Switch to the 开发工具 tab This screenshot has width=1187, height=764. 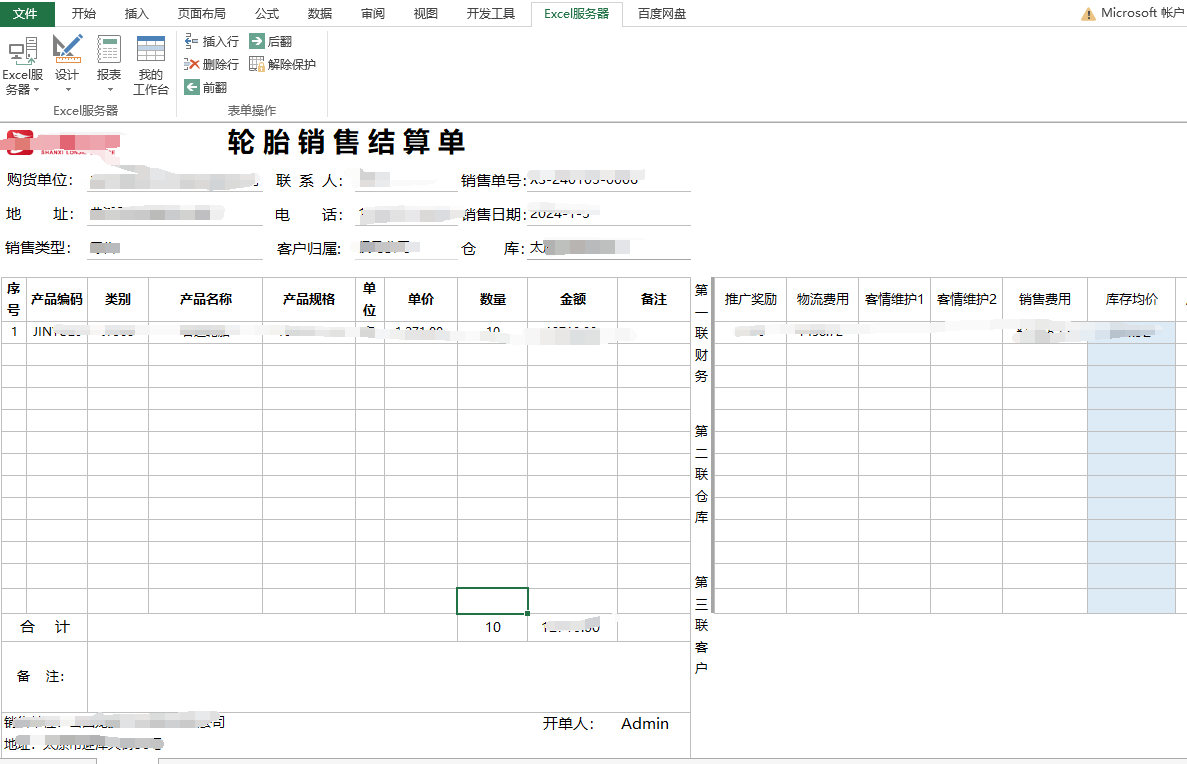(491, 14)
